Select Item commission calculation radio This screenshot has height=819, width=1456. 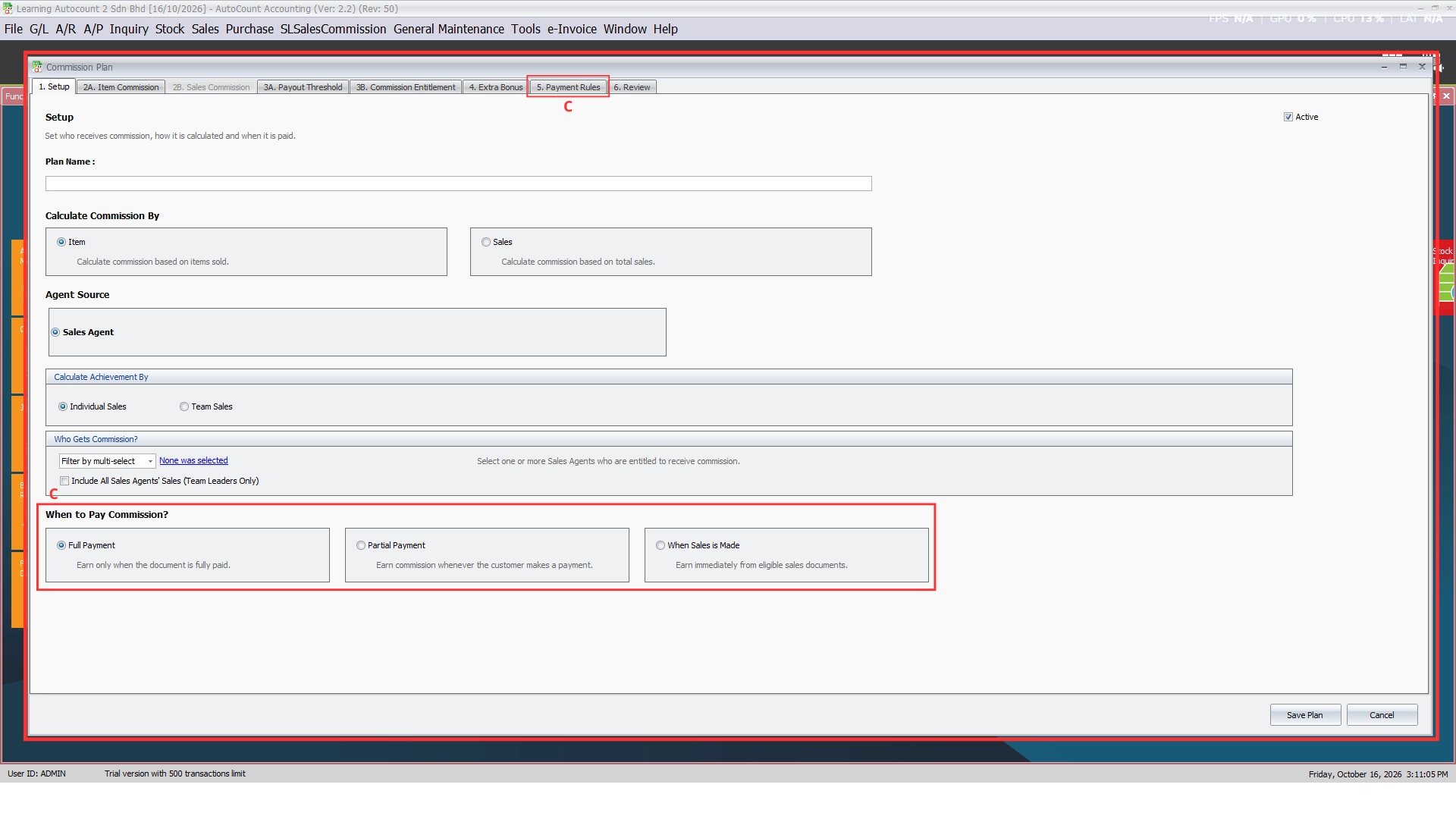61,242
